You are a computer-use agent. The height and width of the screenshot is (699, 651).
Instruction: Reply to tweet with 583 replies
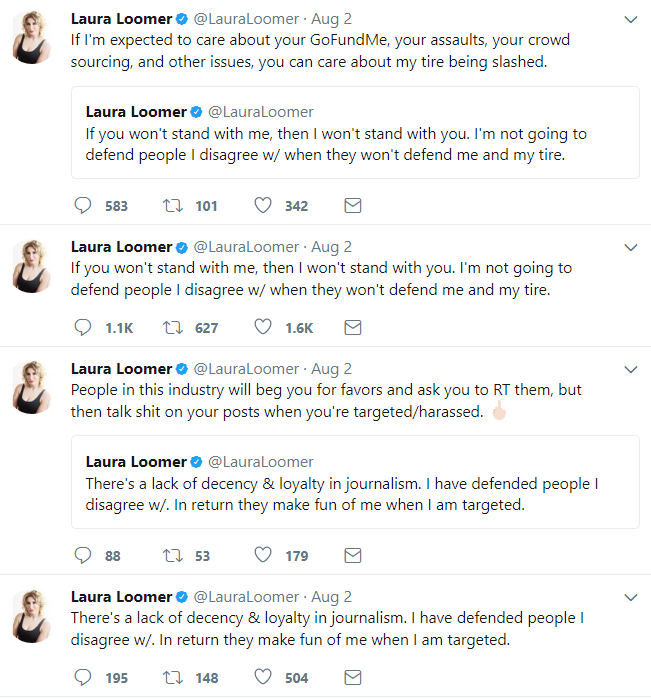[x=84, y=205]
